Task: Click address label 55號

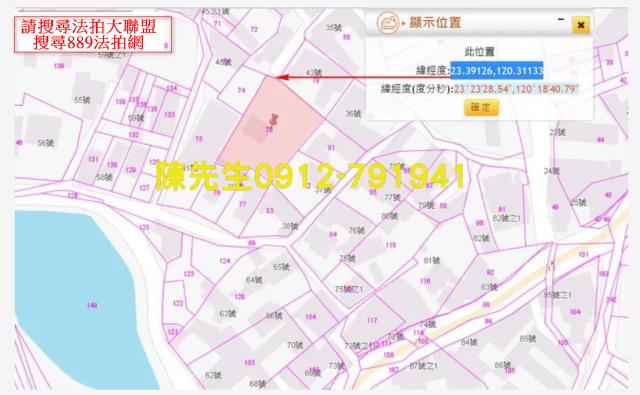Action: (82, 100)
